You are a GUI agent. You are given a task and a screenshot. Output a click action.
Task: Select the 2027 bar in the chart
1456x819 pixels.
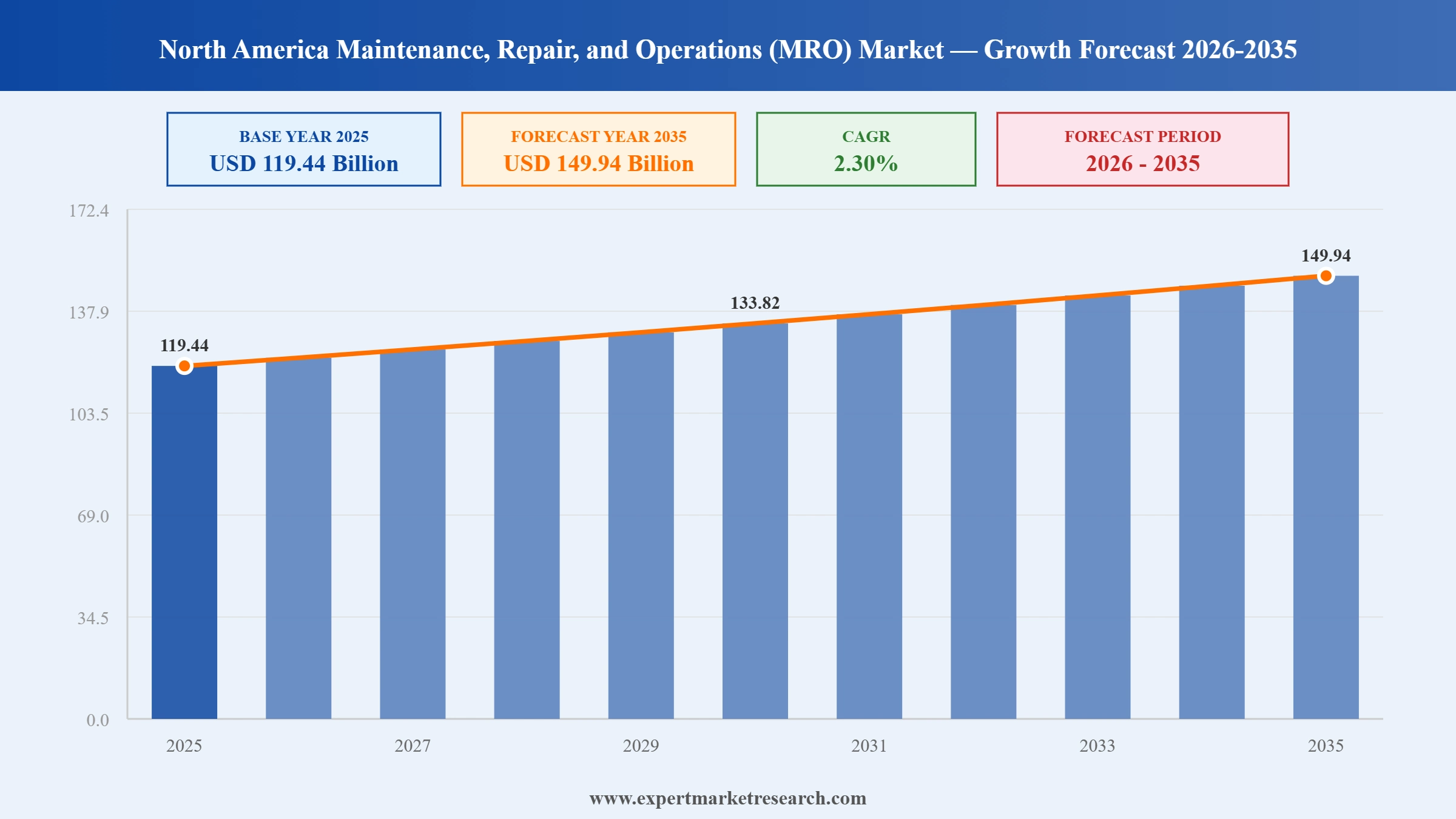coord(413,534)
